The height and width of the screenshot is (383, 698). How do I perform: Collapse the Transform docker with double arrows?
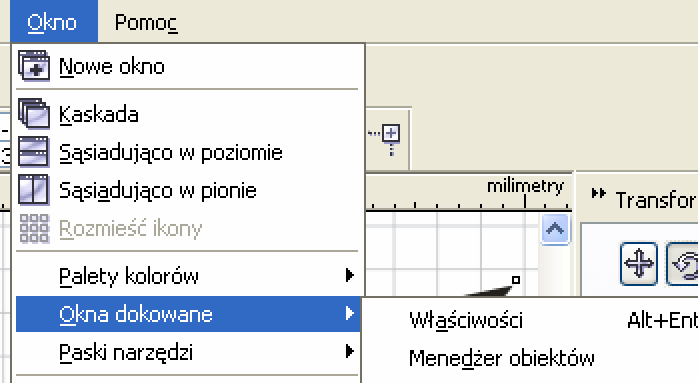(598, 193)
